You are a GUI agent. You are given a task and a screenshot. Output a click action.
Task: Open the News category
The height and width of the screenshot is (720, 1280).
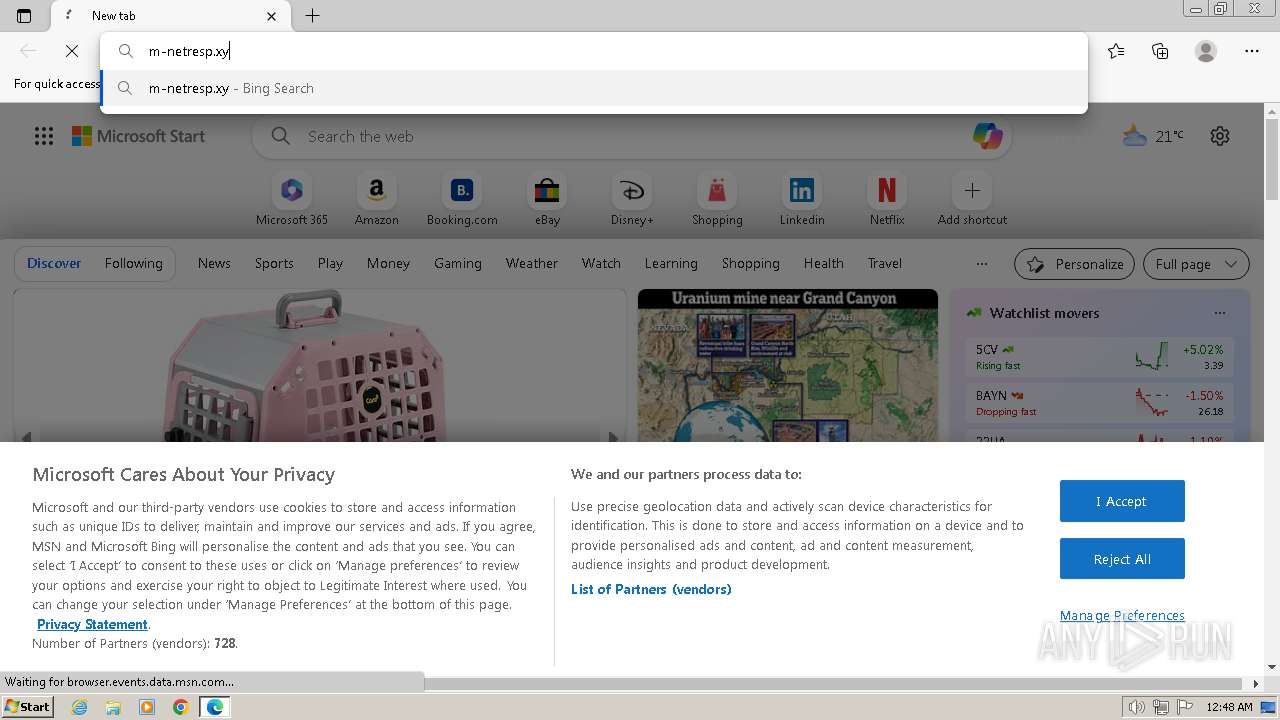pos(214,263)
